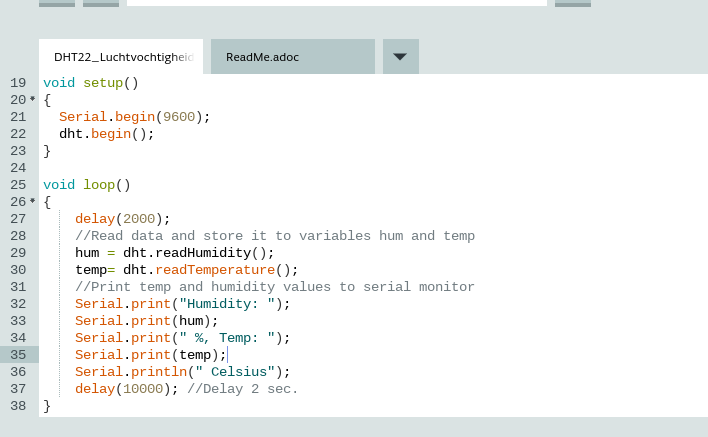
Task: Click on 'Serial.begin(9600);' code line
Action: point(135,117)
